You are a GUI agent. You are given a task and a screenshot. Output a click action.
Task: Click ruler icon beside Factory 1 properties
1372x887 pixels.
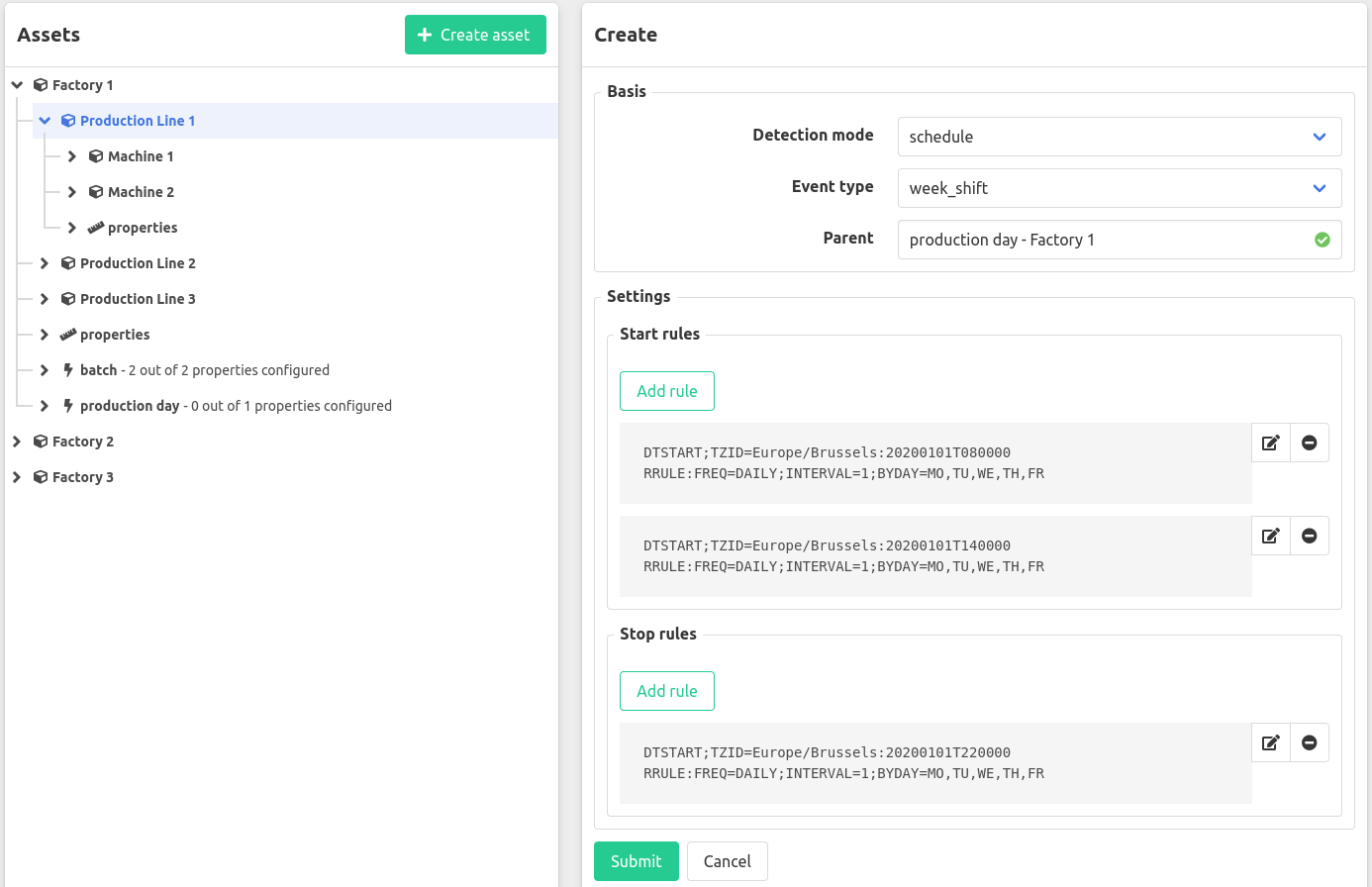click(68, 335)
